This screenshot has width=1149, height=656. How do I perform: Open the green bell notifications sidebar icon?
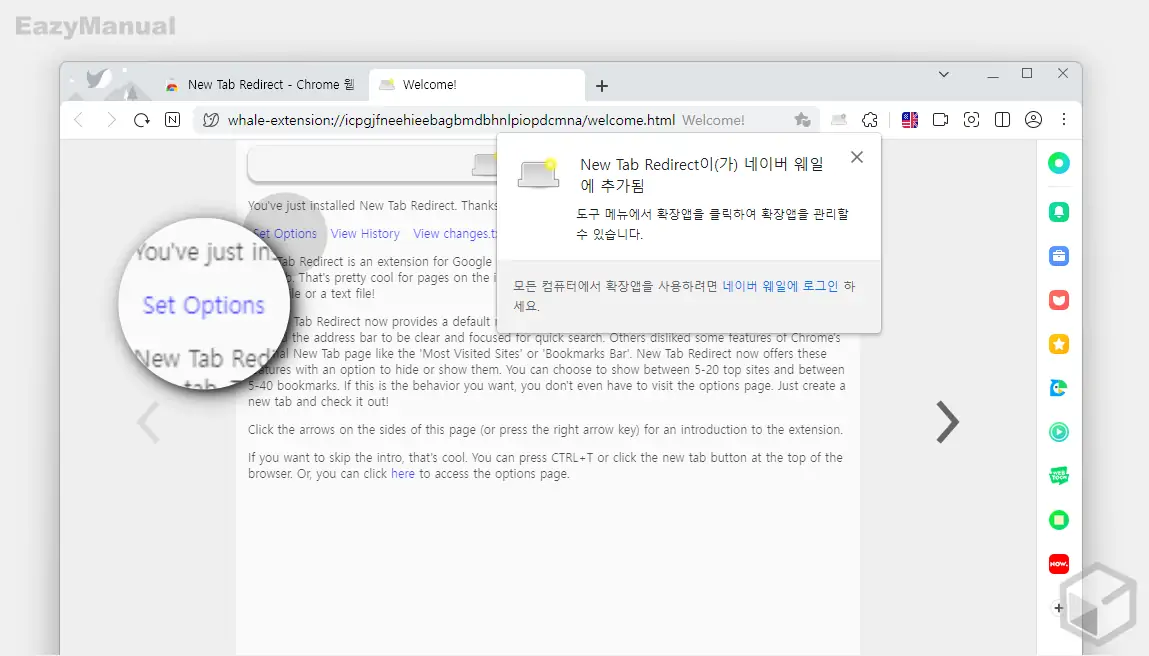coord(1059,213)
